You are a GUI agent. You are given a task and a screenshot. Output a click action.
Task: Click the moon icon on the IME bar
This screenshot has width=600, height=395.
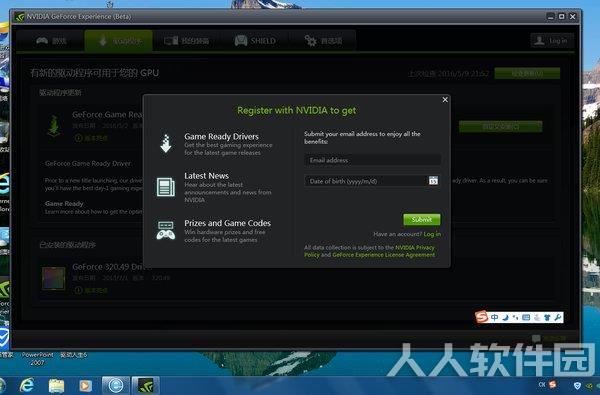505,317
